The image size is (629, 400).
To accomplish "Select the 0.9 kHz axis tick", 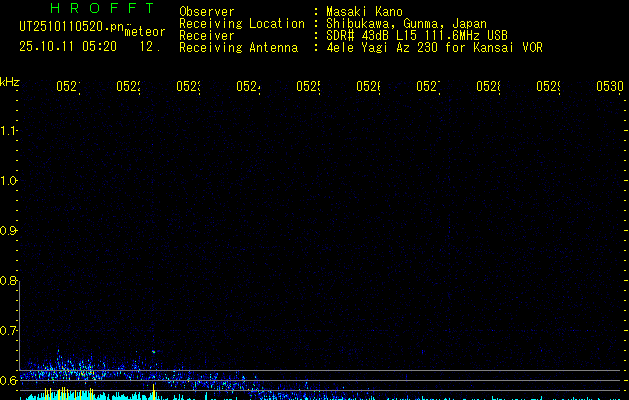I will pyautogui.click(x=9, y=231).
